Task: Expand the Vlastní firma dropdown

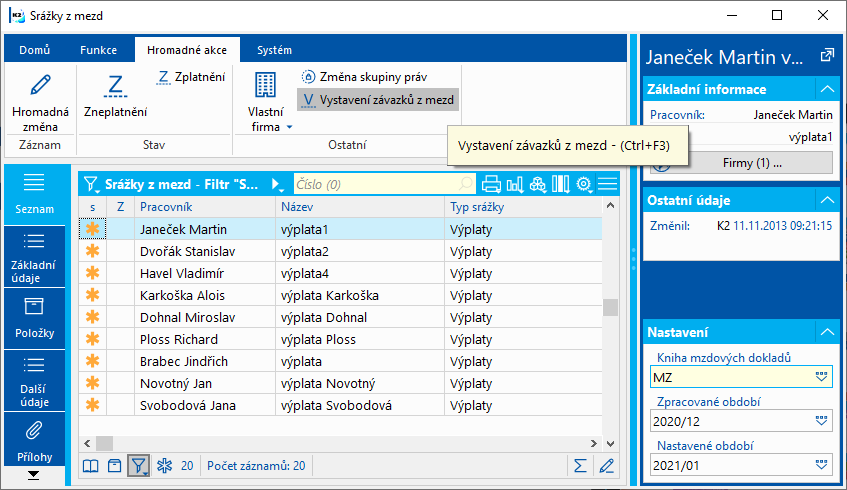Action: click(289, 127)
